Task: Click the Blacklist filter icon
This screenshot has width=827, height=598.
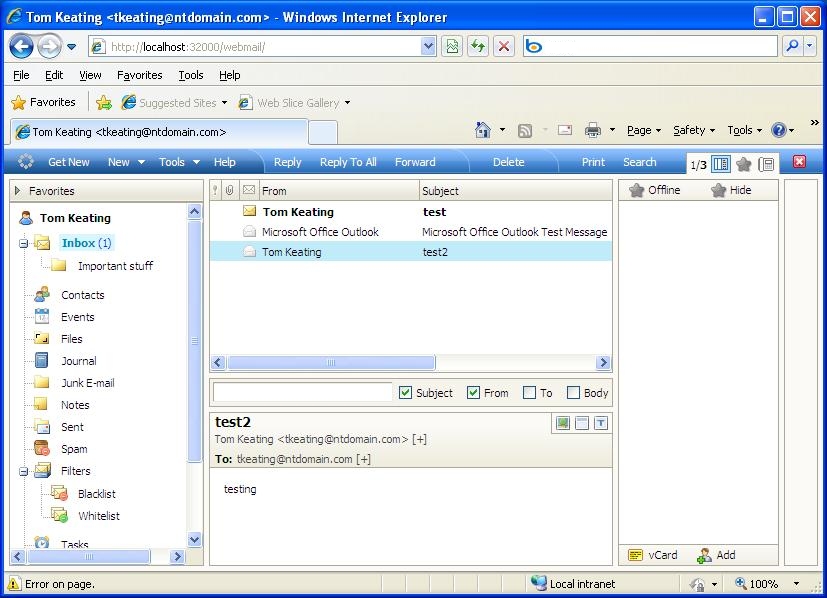Action: tap(59, 494)
